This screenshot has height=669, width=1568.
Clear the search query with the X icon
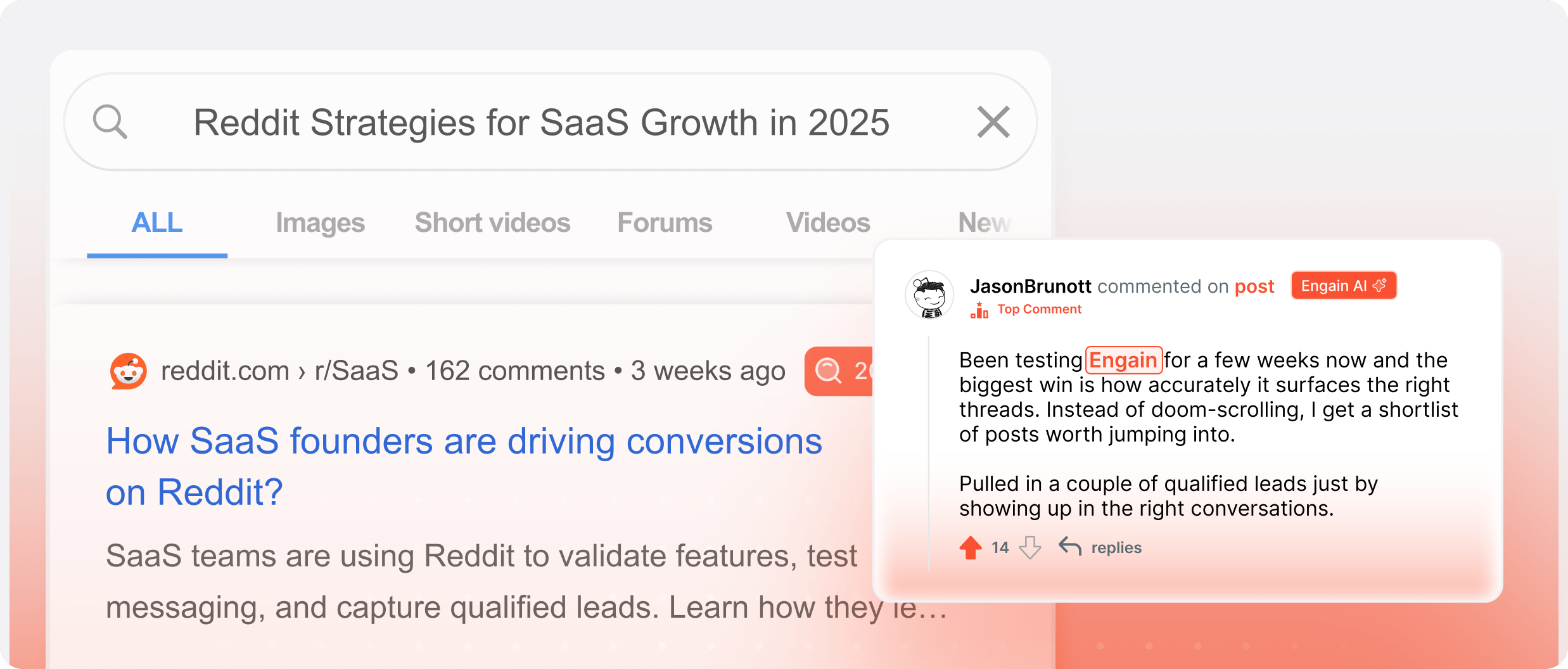[993, 122]
